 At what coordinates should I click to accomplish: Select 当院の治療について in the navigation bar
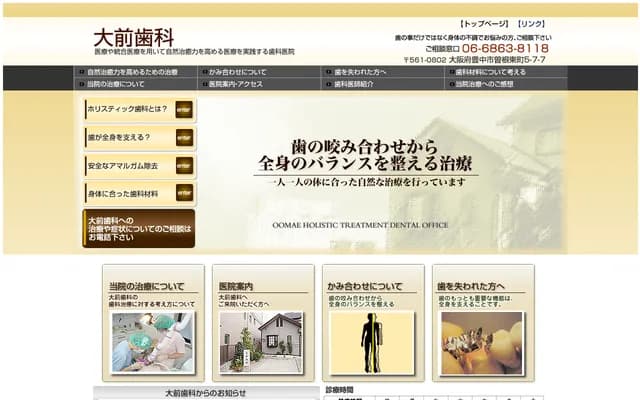coord(116,84)
